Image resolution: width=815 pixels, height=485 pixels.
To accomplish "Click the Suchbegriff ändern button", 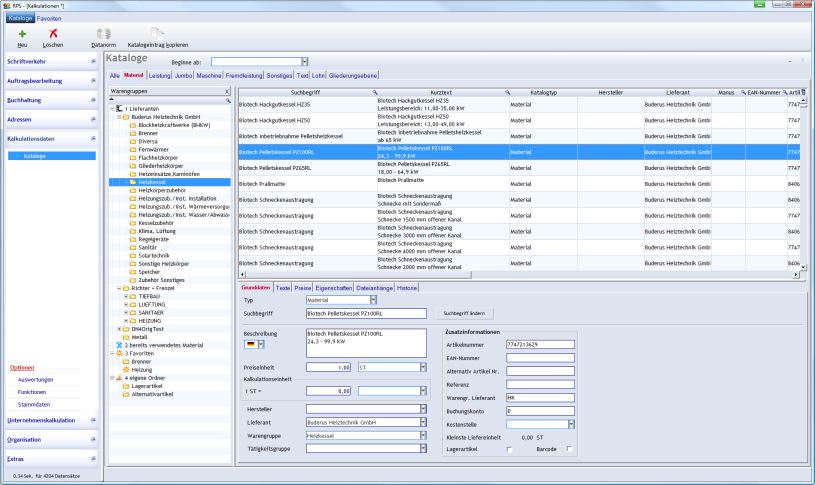I will tap(464, 313).
